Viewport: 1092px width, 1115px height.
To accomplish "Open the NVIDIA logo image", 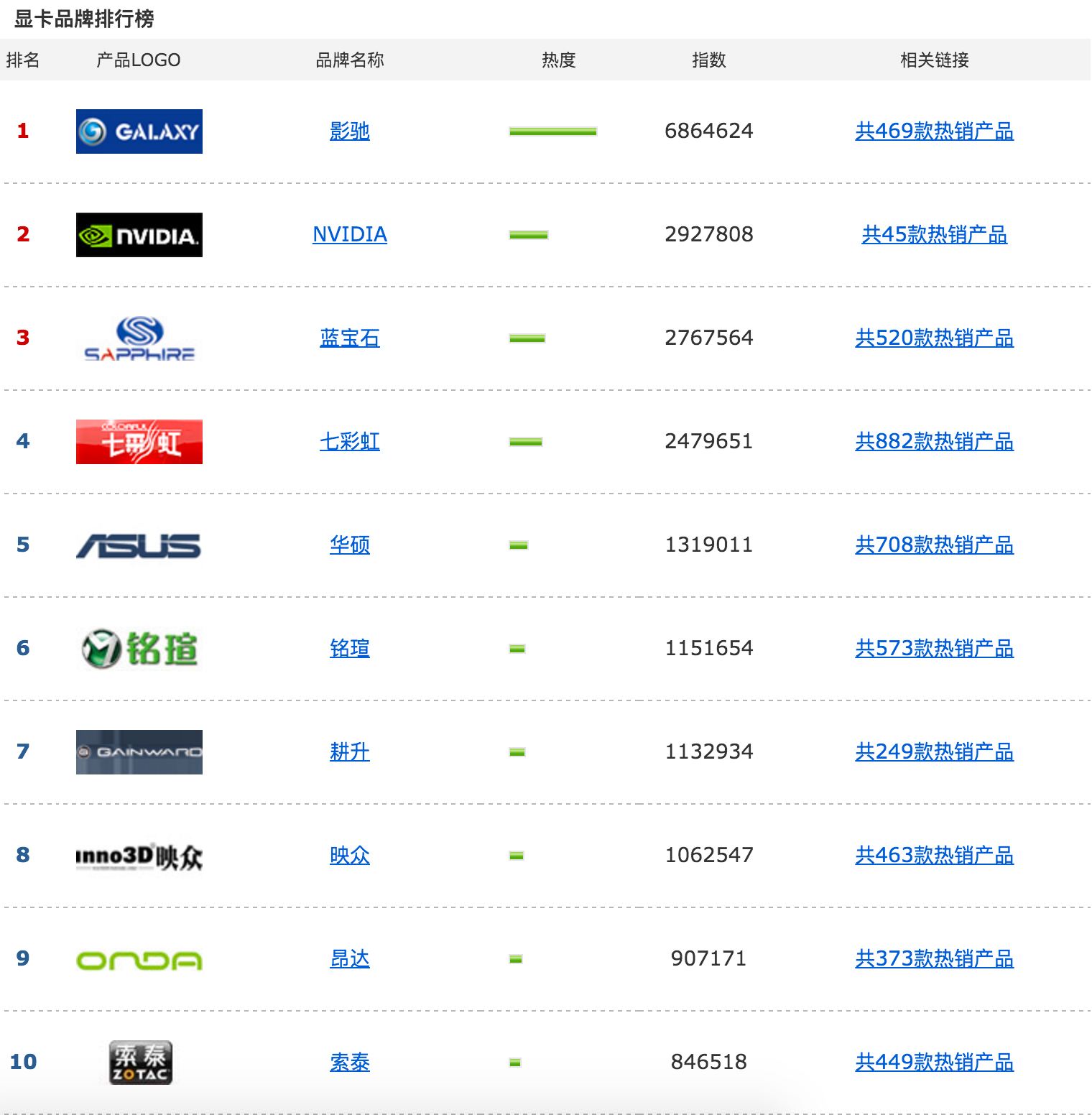I will click(139, 235).
